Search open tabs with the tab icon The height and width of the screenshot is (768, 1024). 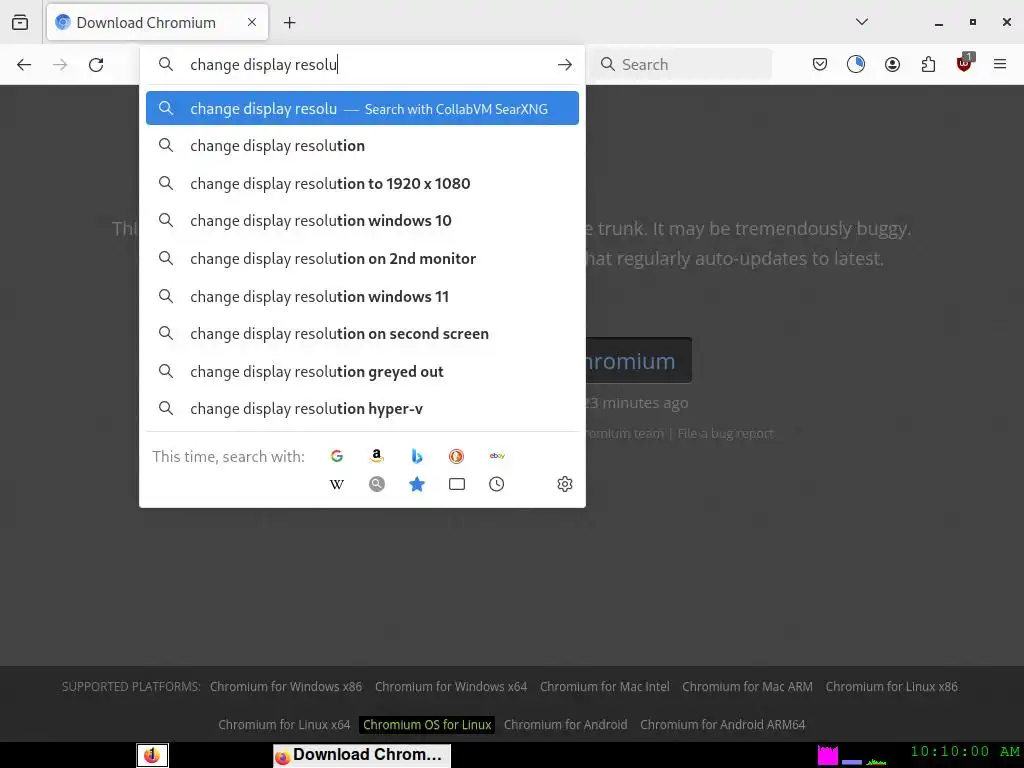click(x=457, y=484)
